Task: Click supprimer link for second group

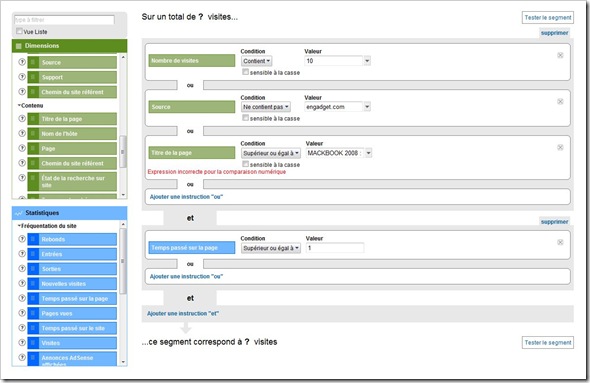Action: coord(554,222)
